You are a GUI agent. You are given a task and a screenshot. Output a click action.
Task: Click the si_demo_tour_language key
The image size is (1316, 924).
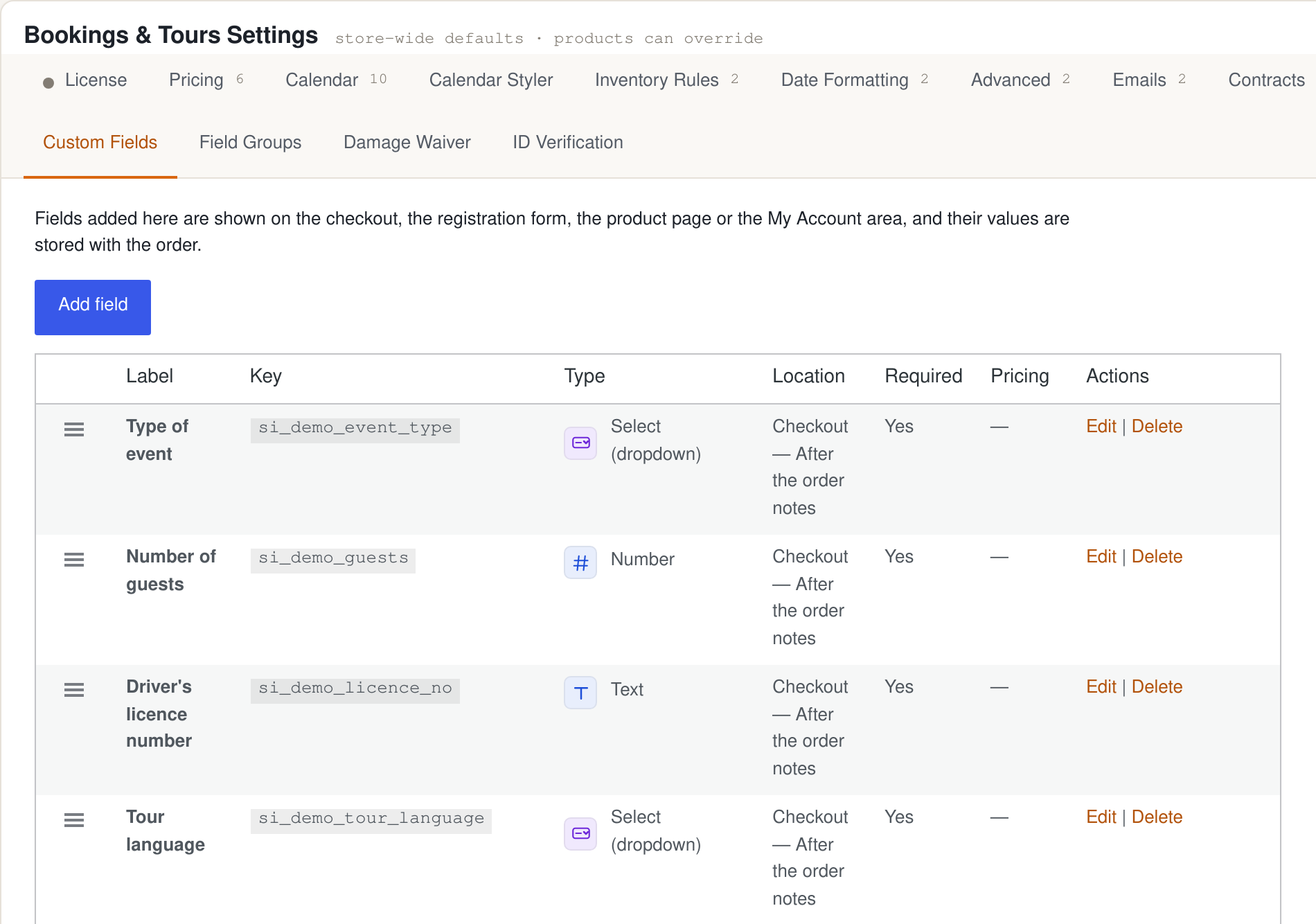pos(371,820)
